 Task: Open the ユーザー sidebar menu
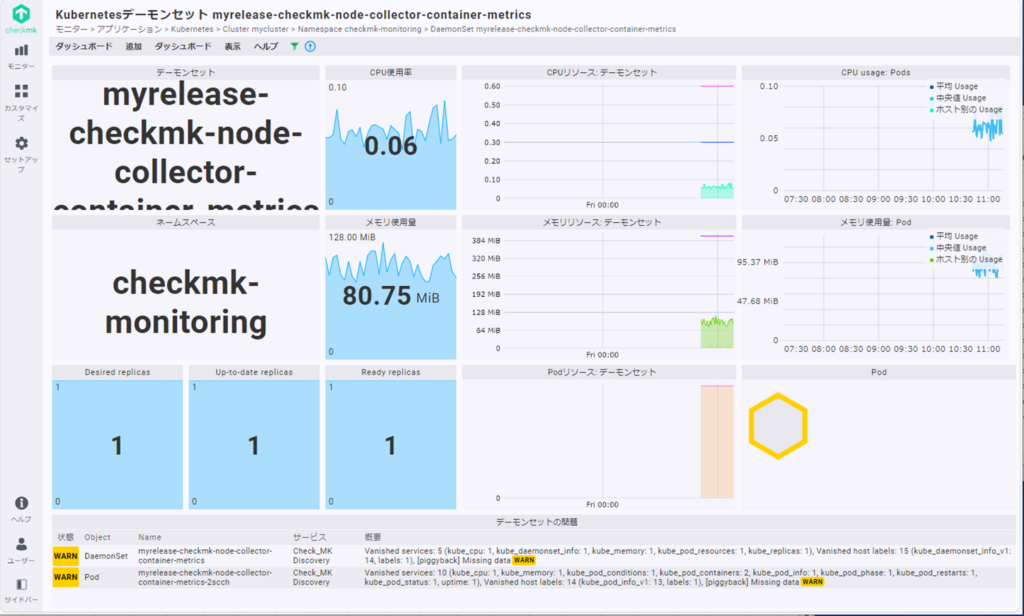21,551
